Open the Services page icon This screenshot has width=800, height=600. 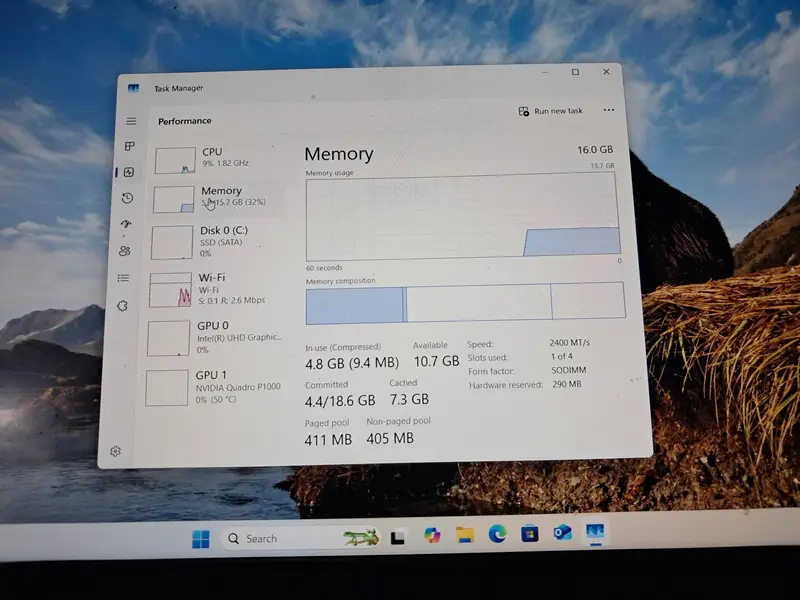tap(122, 306)
